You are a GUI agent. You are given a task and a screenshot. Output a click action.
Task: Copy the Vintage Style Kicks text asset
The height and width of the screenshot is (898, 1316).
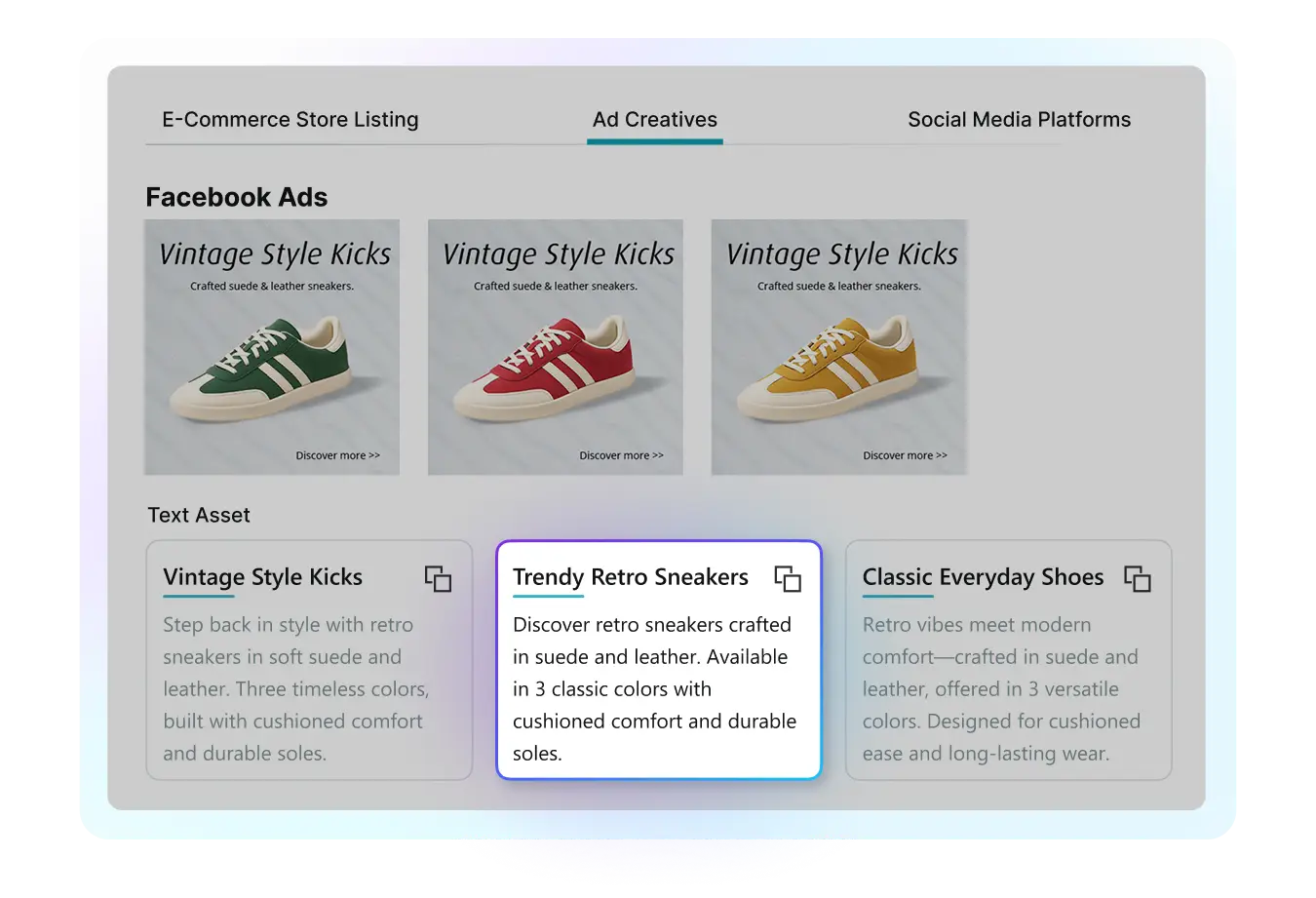point(438,578)
